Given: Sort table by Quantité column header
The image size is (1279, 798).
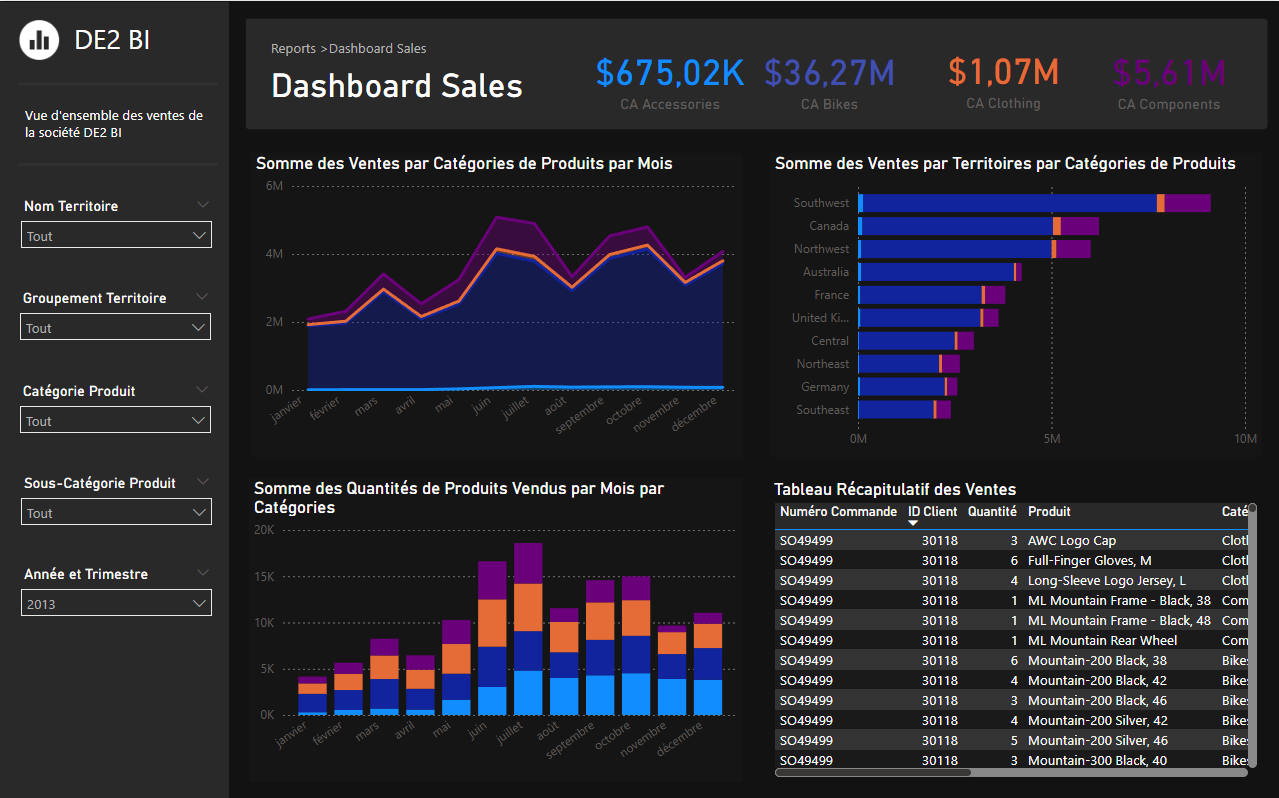Looking at the screenshot, I should pos(991,512).
